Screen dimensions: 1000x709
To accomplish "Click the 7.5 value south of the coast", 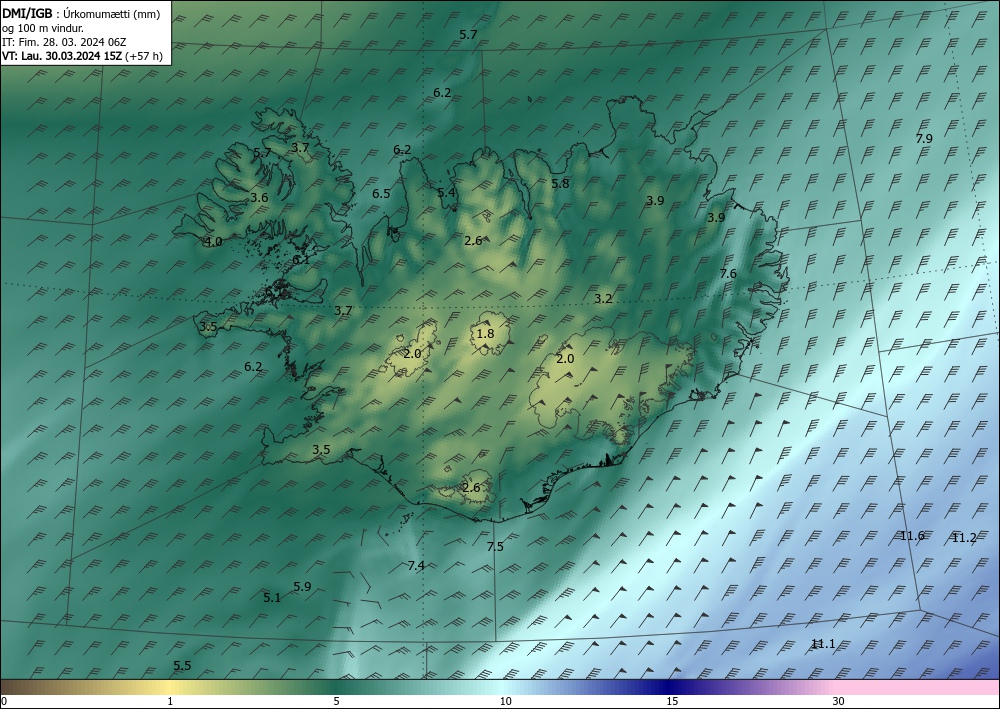I will coord(495,546).
